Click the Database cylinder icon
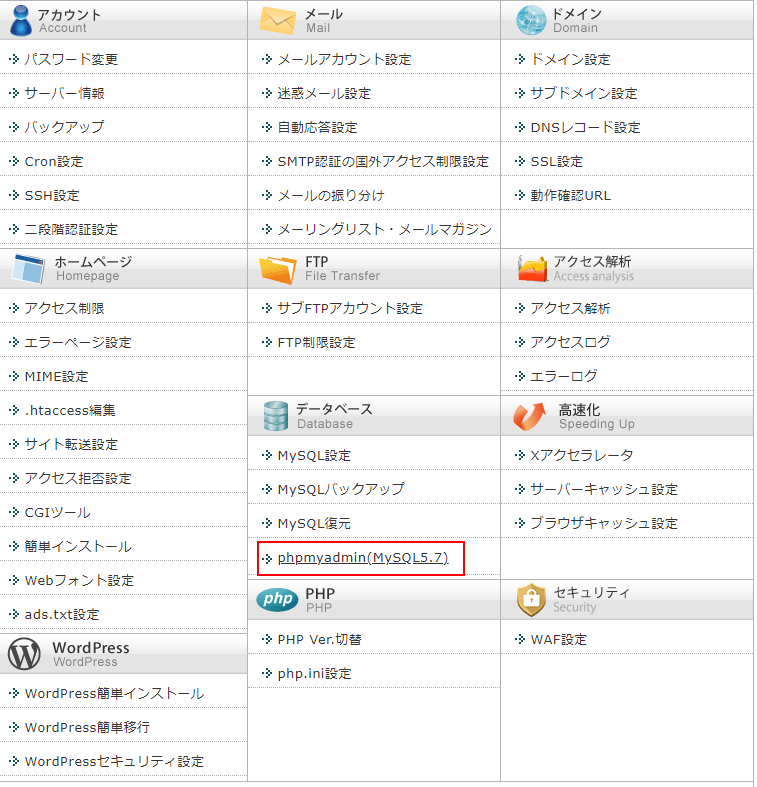This screenshot has width=757, height=787. click(276, 416)
